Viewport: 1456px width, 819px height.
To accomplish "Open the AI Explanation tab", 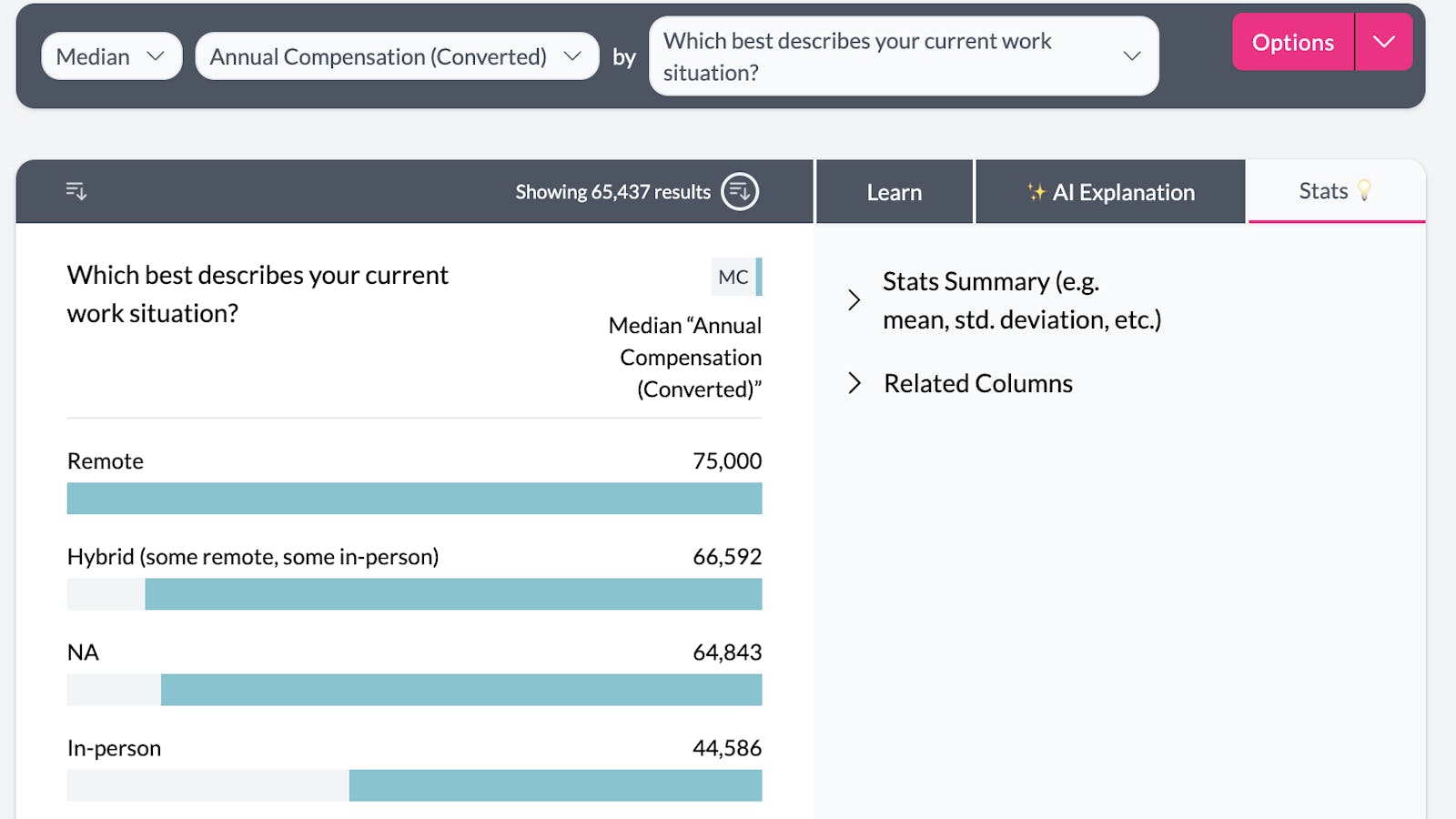I will 1110,192.
